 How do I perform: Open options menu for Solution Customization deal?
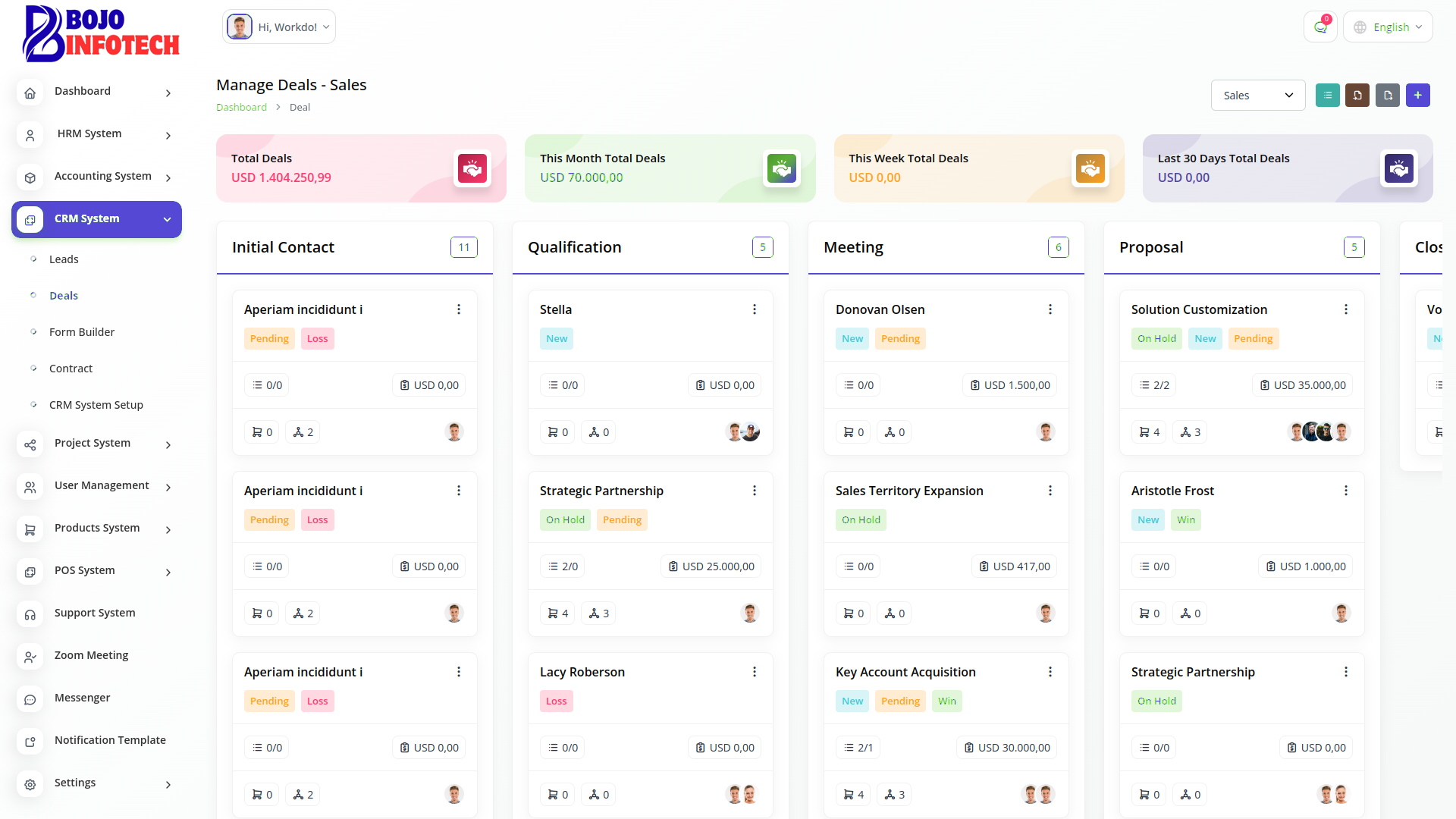[x=1346, y=309]
